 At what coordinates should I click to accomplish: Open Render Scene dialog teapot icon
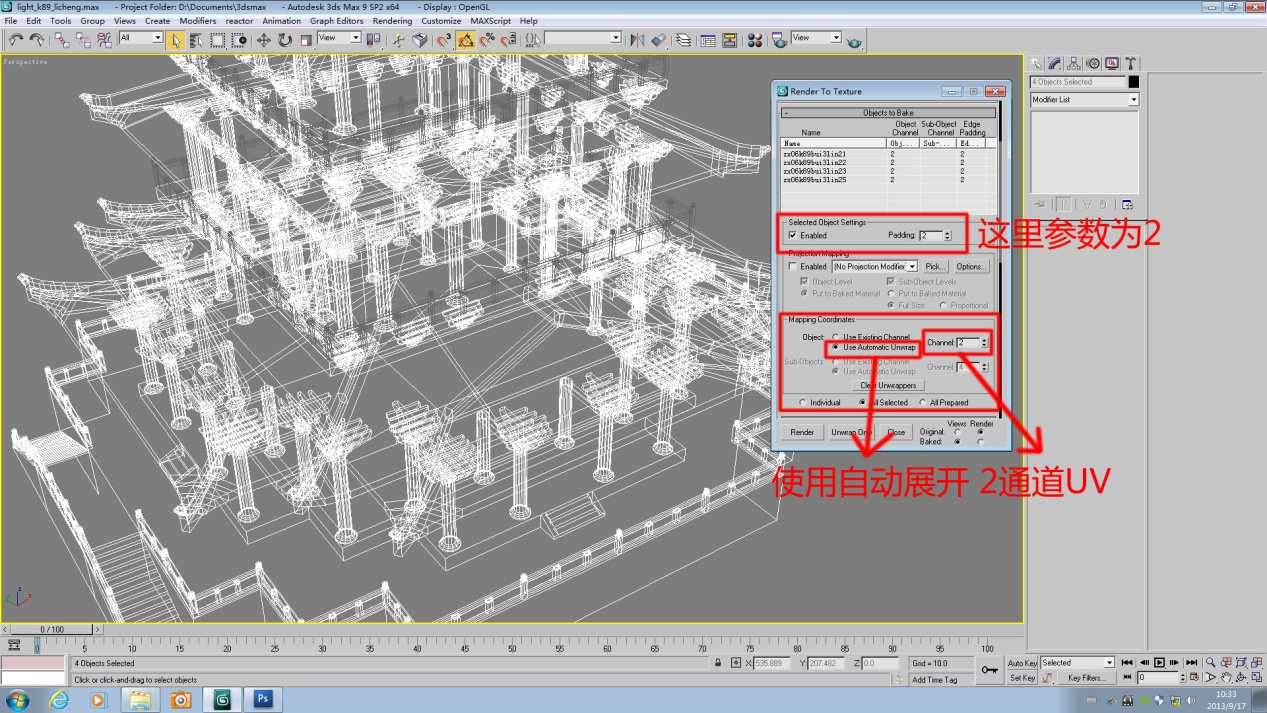779,40
